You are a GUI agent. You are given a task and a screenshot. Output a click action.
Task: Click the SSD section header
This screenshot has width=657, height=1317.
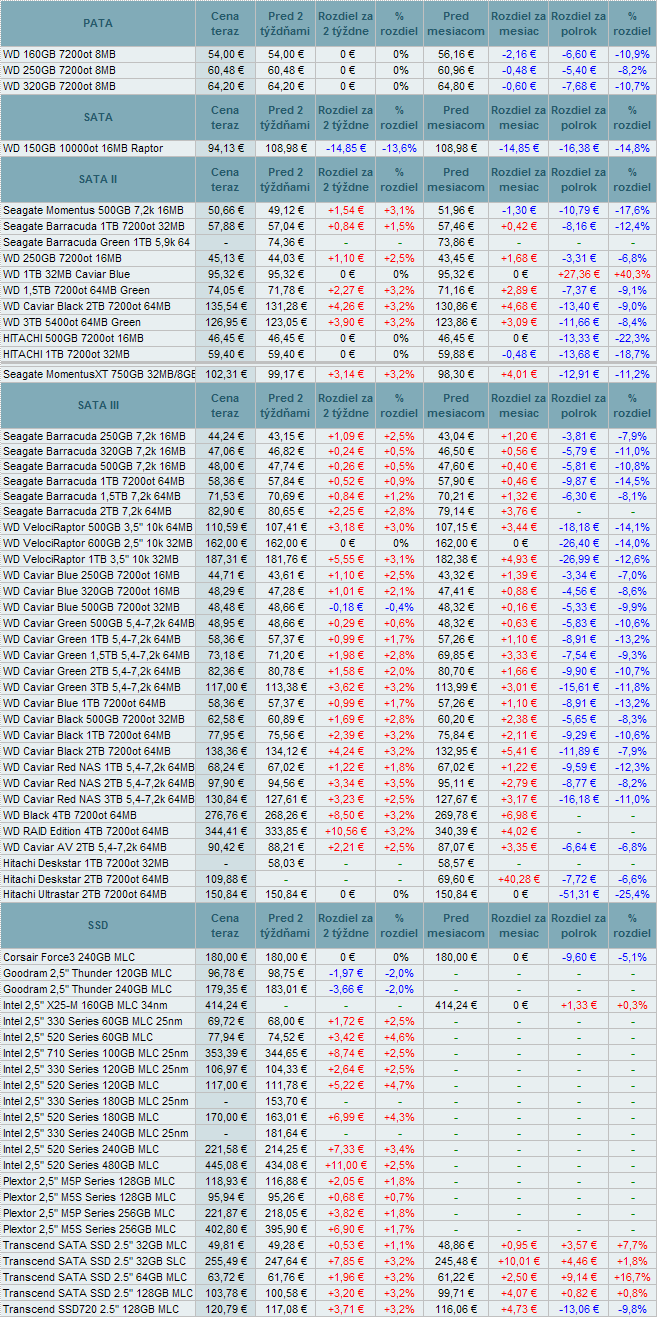click(98, 925)
